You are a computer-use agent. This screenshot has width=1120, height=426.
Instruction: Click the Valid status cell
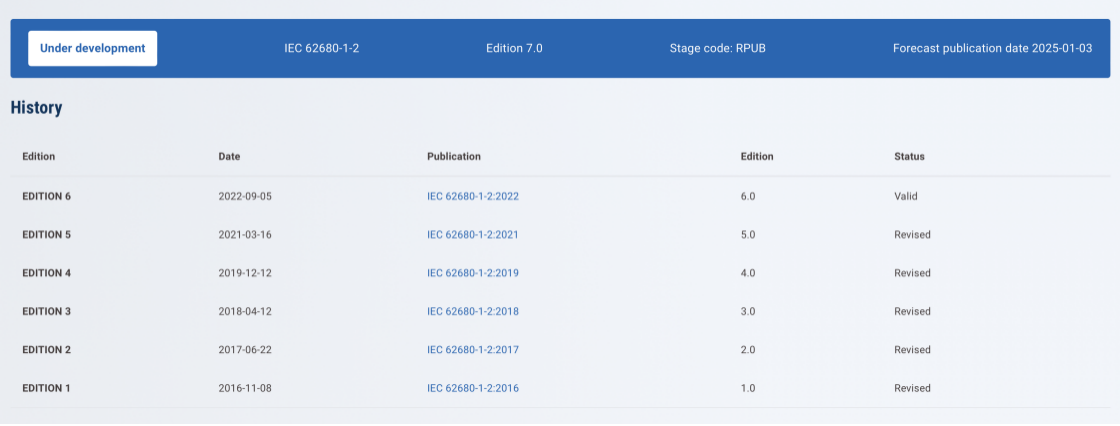pyautogui.click(x=905, y=196)
